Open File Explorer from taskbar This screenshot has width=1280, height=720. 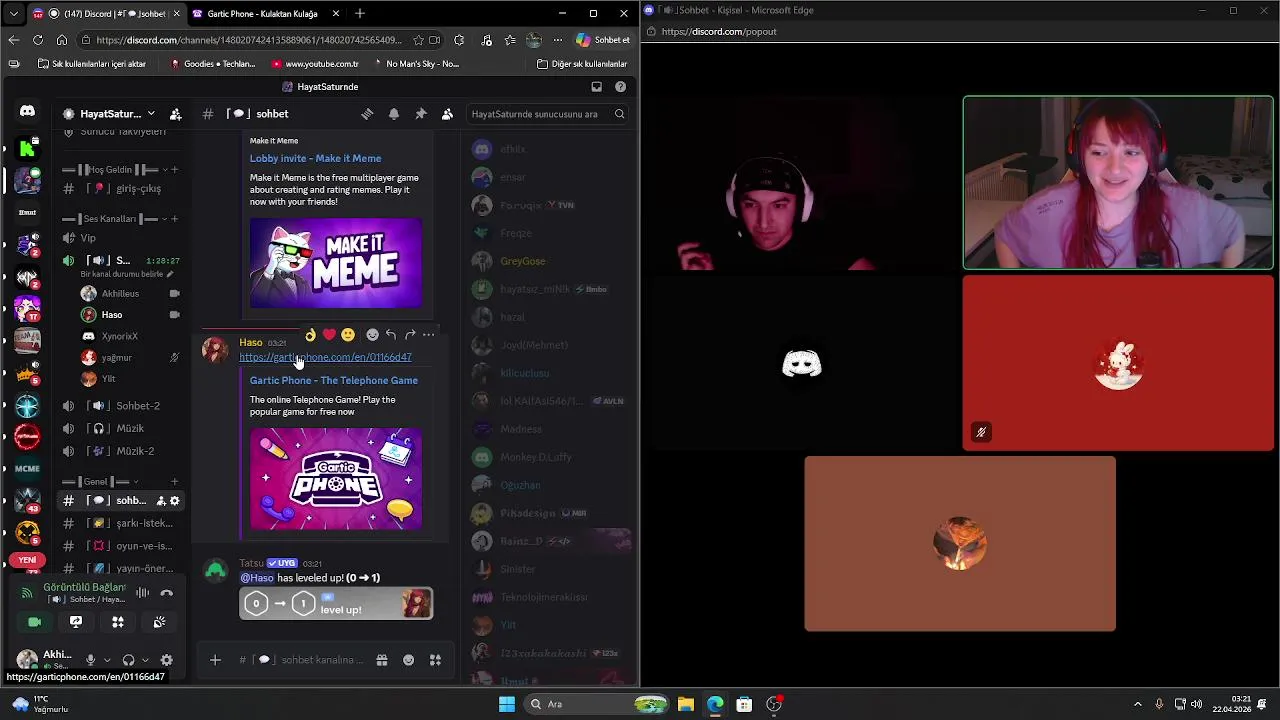686,704
